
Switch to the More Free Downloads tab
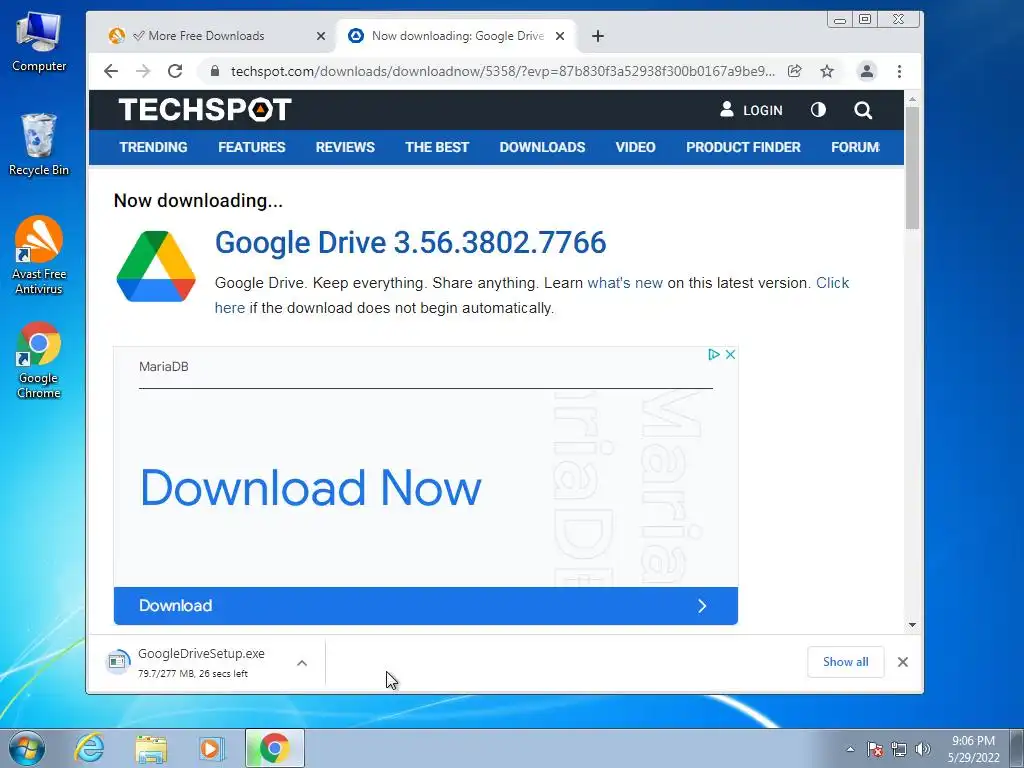206,36
